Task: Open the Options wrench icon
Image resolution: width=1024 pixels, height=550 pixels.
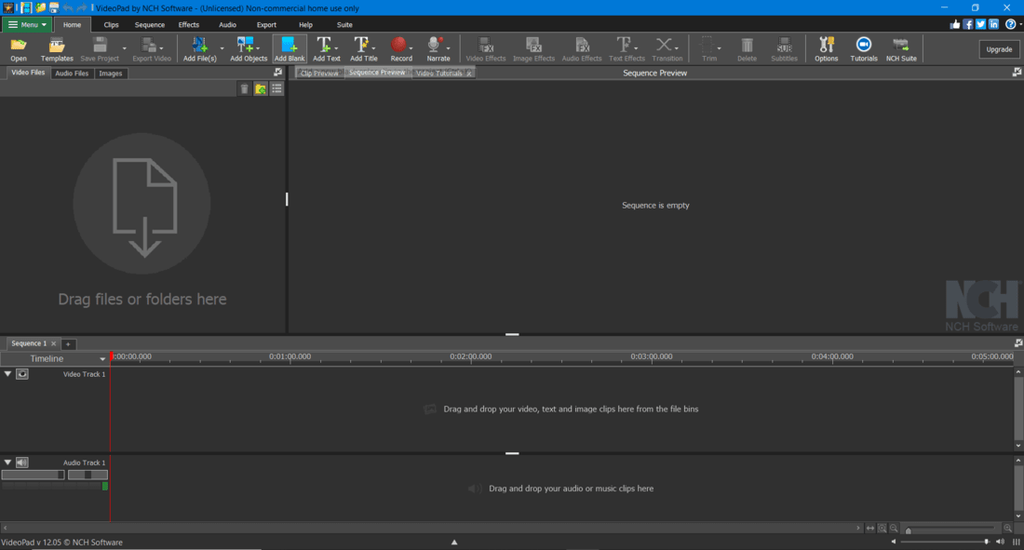Action: (826, 45)
